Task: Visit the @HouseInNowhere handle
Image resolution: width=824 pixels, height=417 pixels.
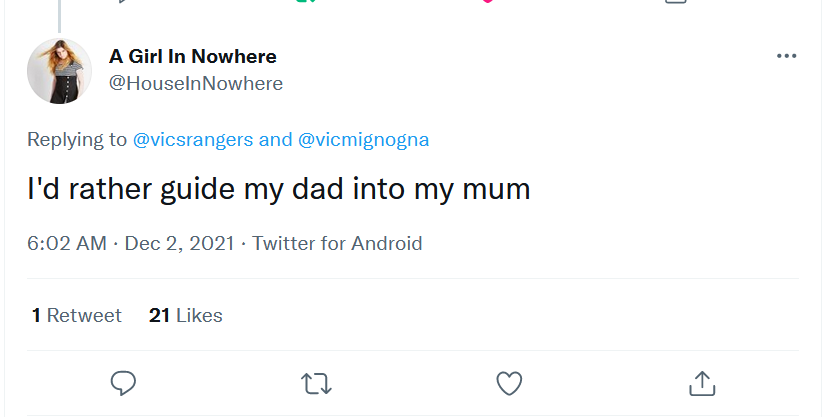Action: coord(195,83)
